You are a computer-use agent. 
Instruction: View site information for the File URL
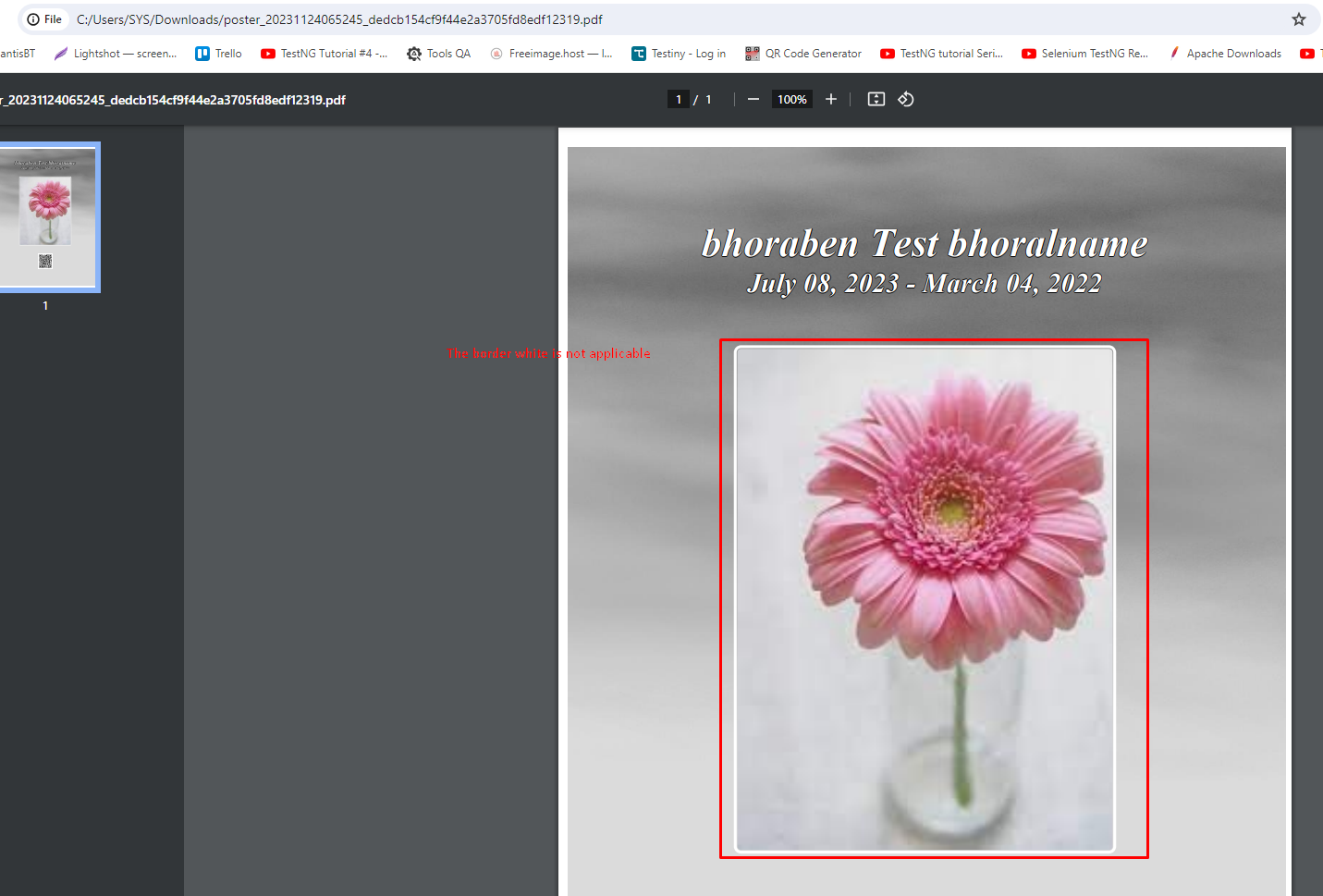pos(44,19)
